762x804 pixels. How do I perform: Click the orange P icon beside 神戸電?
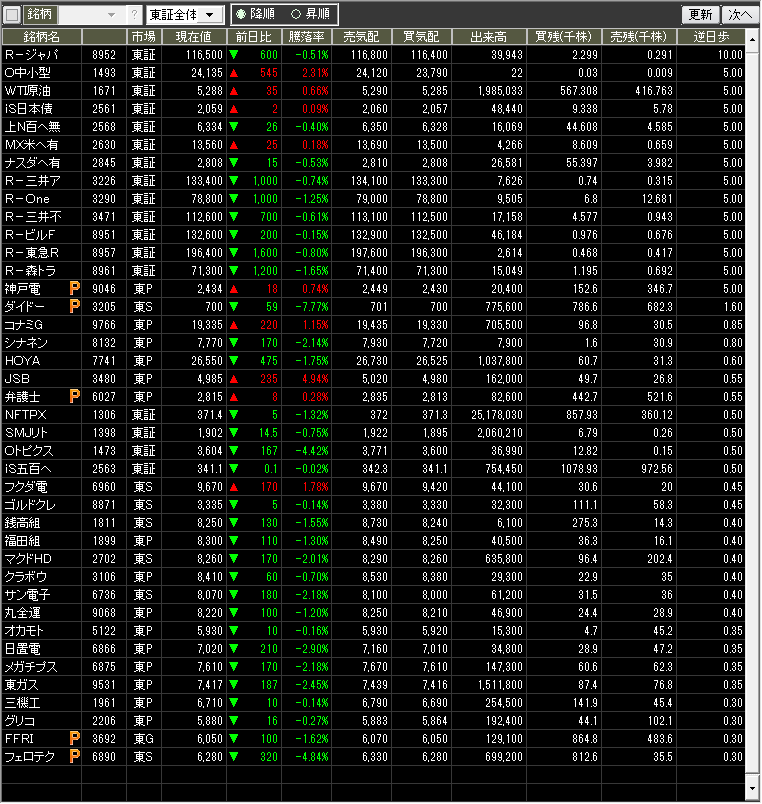coord(74,289)
